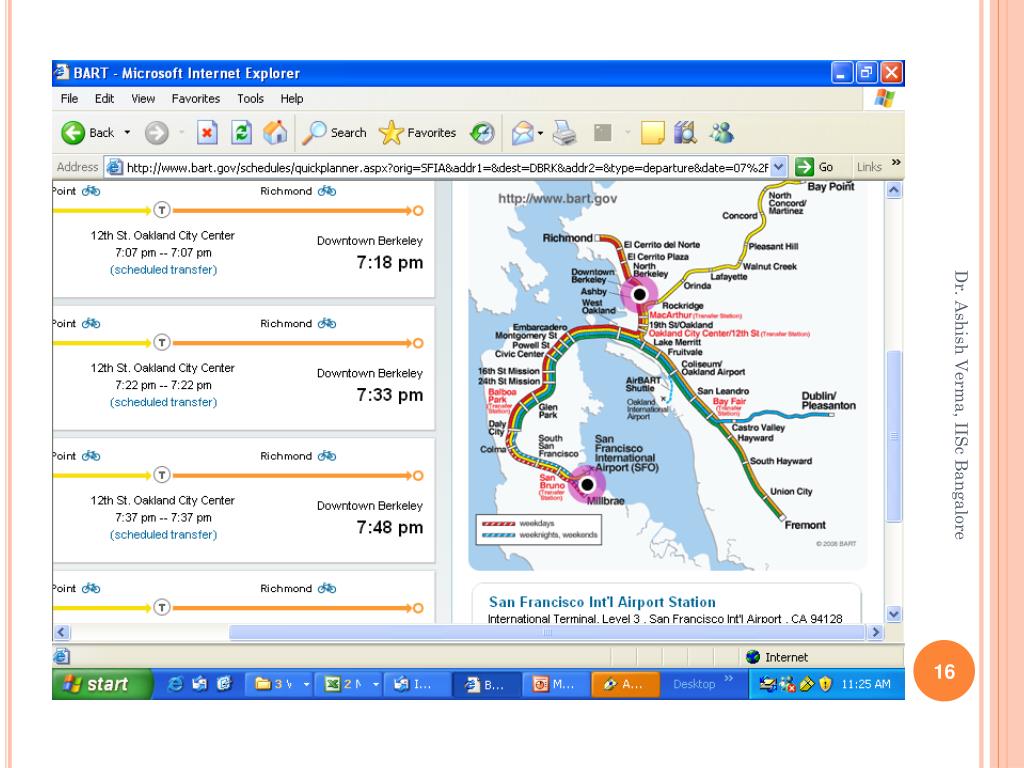
Task: Refresh the page with the green arrows icon
Action: (x=241, y=133)
